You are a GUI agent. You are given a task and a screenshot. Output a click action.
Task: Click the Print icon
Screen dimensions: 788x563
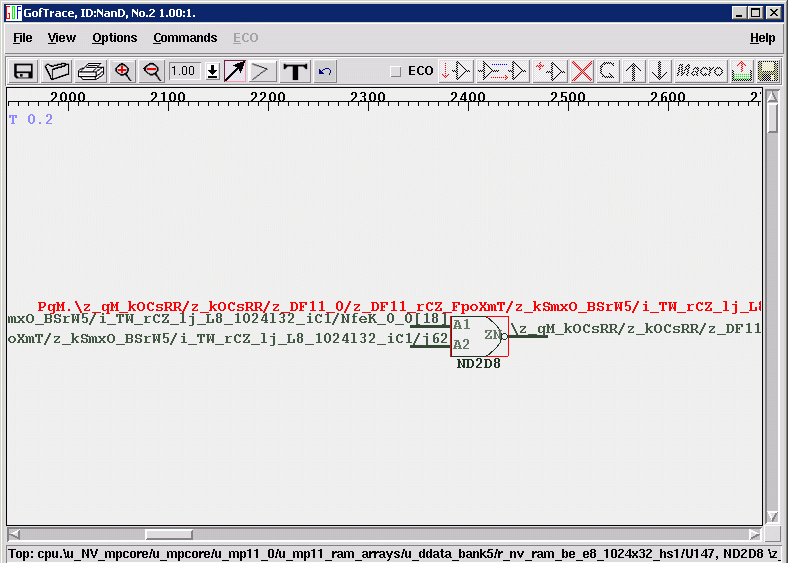(91, 71)
